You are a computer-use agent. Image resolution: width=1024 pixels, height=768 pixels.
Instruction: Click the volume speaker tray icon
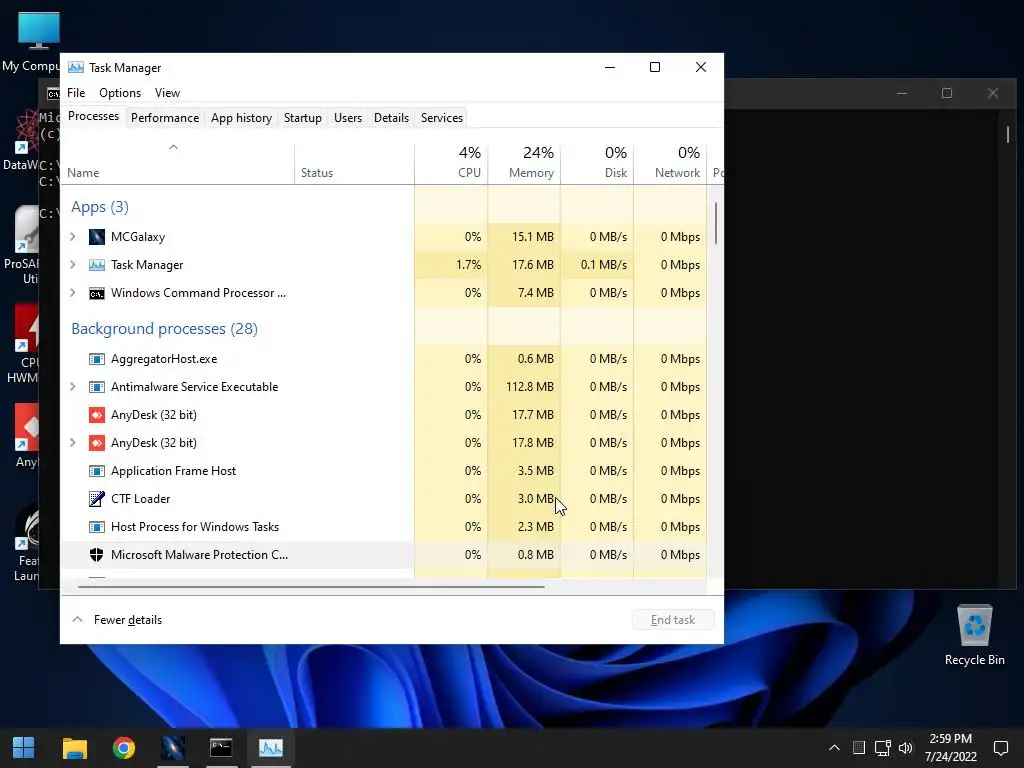click(x=906, y=747)
